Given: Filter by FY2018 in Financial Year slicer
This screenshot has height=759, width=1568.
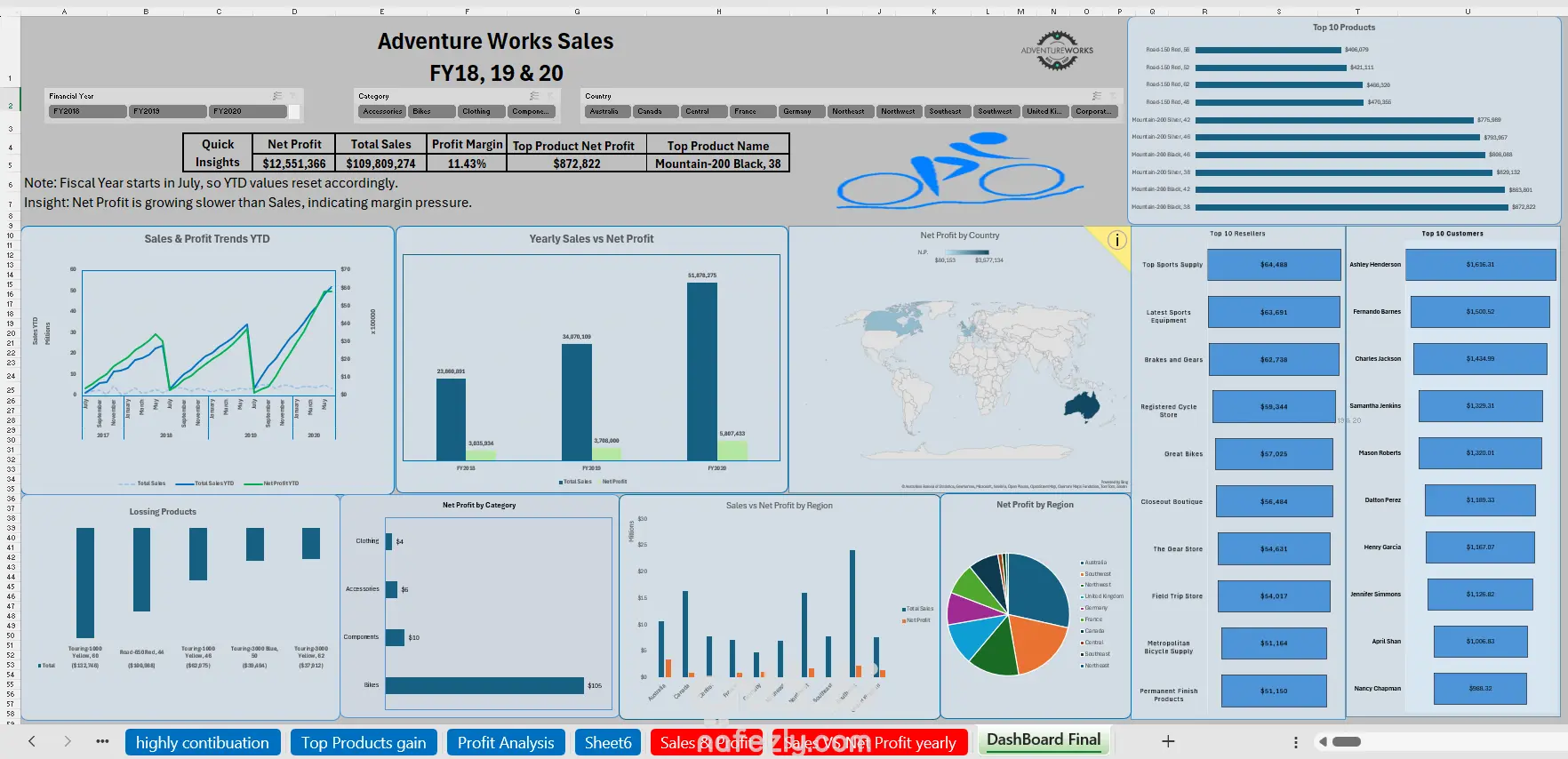Looking at the screenshot, I should pyautogui.click(x=87, y=112).
